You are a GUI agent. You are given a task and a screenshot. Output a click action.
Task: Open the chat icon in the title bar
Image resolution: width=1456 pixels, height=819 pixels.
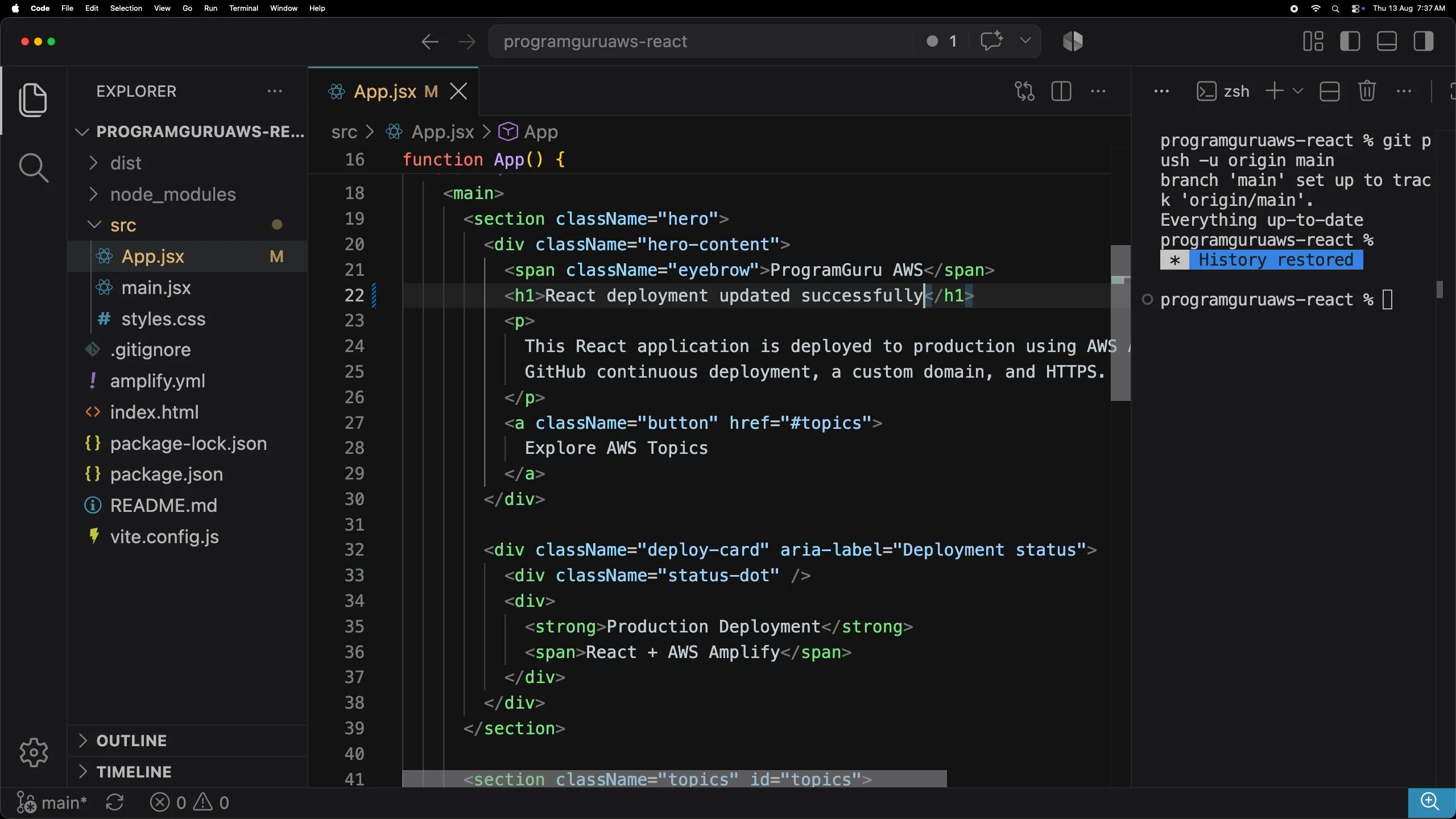click(x=991, y=41)
